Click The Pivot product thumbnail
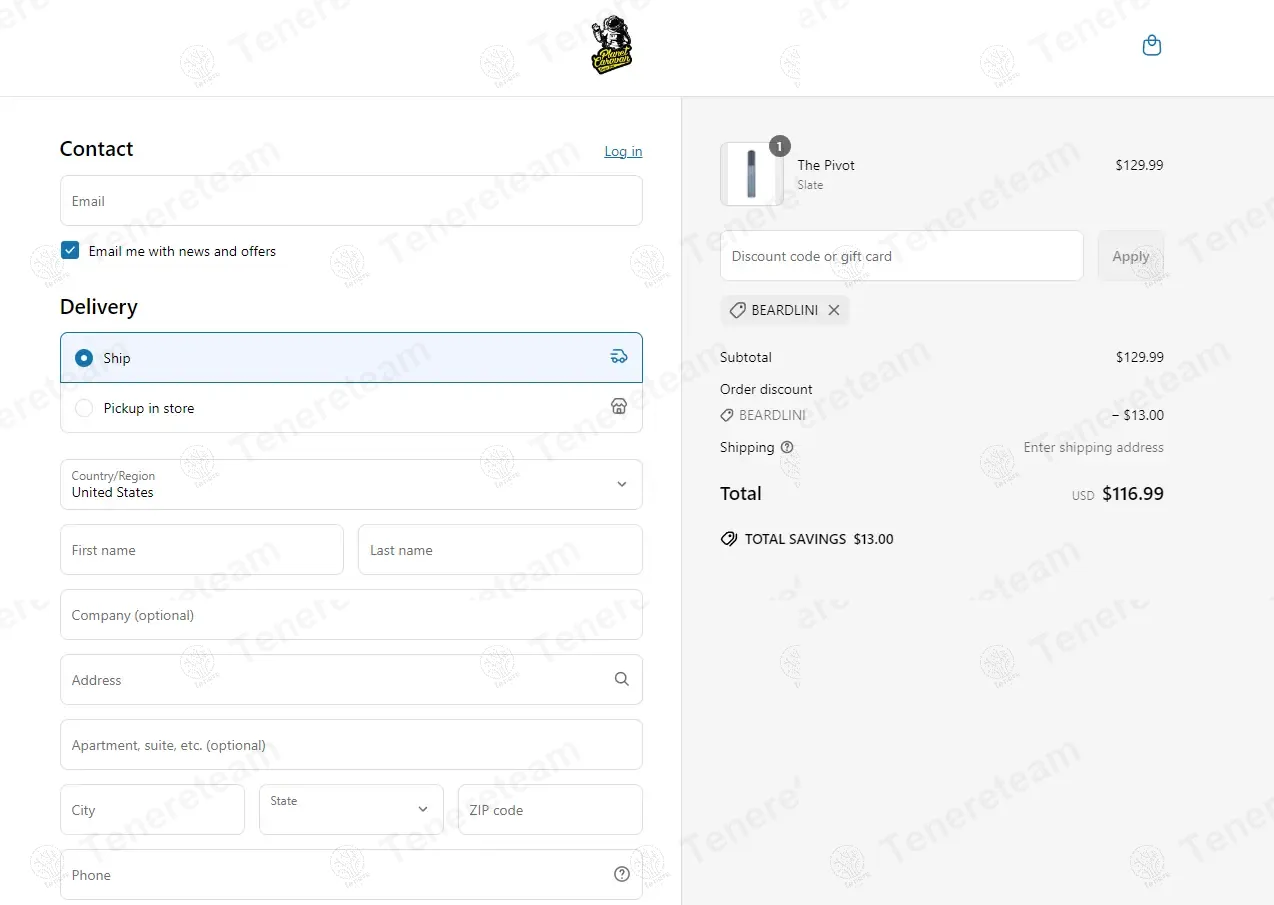 (x=752, y=174)
